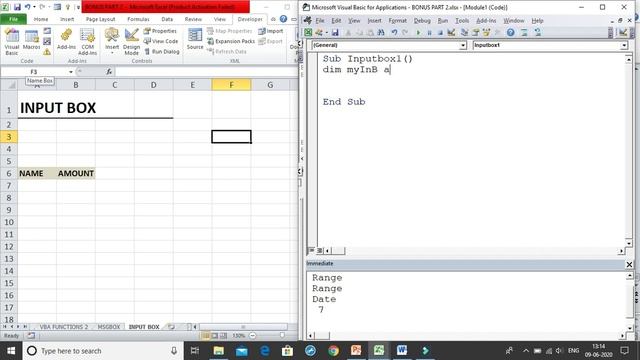
Task: Select the NAME header cell
Action: (x=37, y=173)
